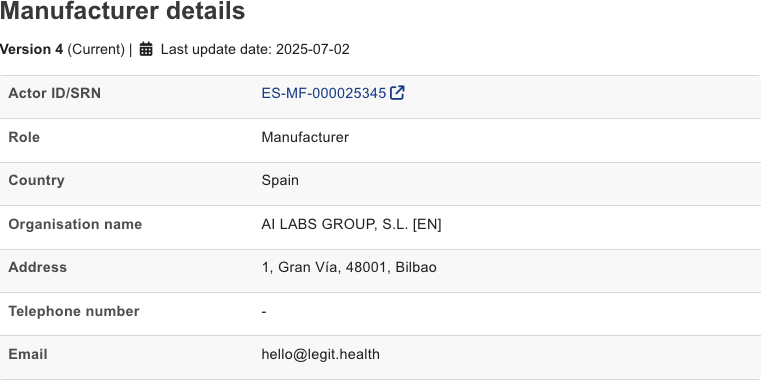Click the (Current) version status text
Image resolution: width=762 pixels, height=382 pixels.
[96, 50]
